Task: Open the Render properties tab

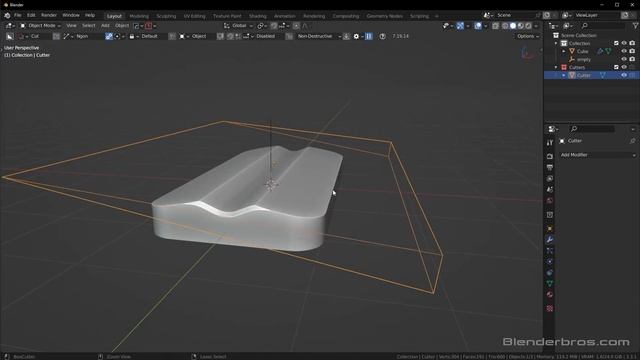Action: [550, 156]
